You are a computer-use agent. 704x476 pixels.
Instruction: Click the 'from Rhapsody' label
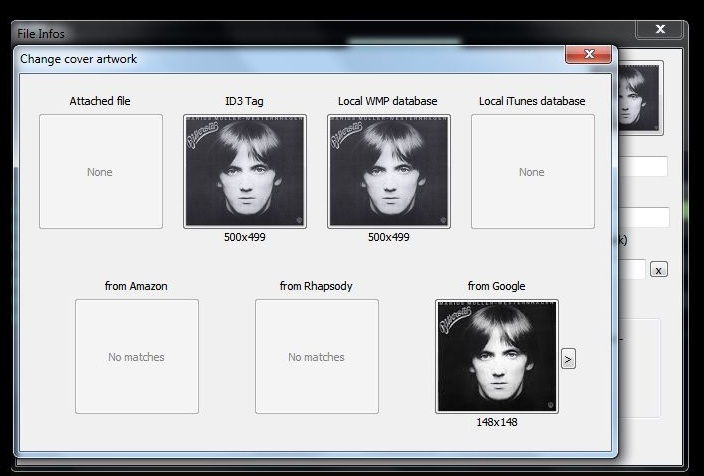click(316, 286)
